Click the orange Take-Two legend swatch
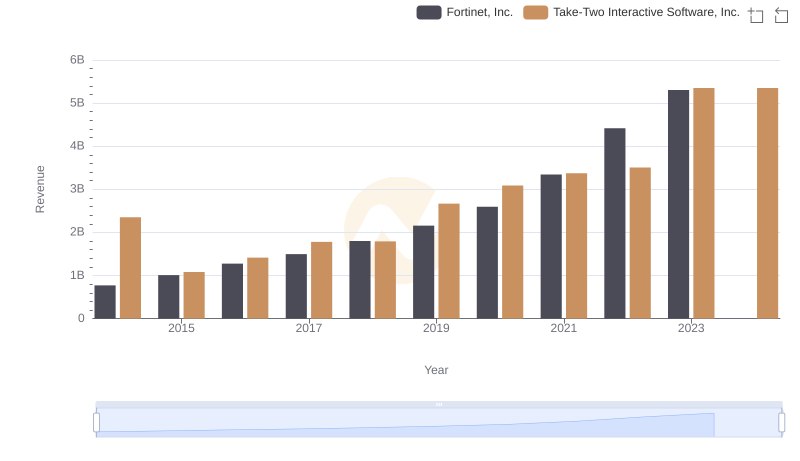Image resolution: width=800 pixels, height=461 pixels. pos(535,12)
